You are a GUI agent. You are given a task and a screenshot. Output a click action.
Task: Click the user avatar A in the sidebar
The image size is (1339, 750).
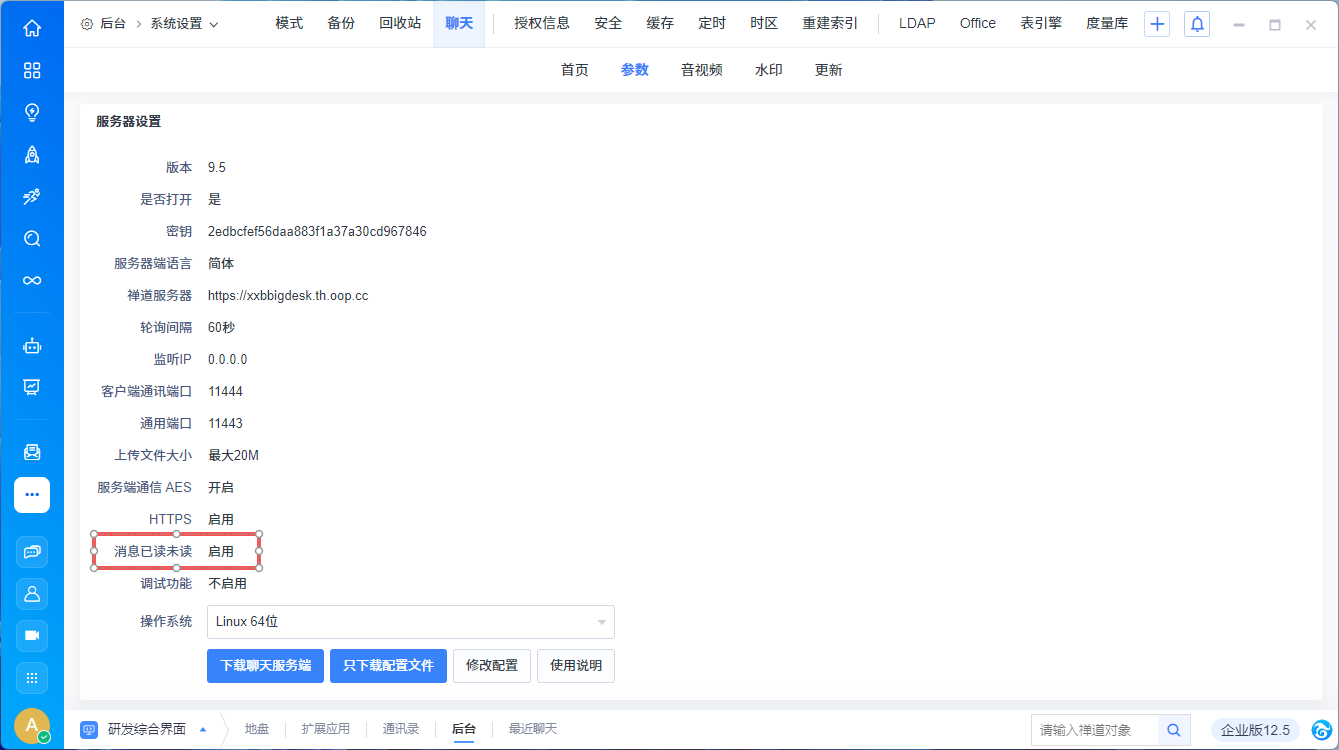click(32, 725)
